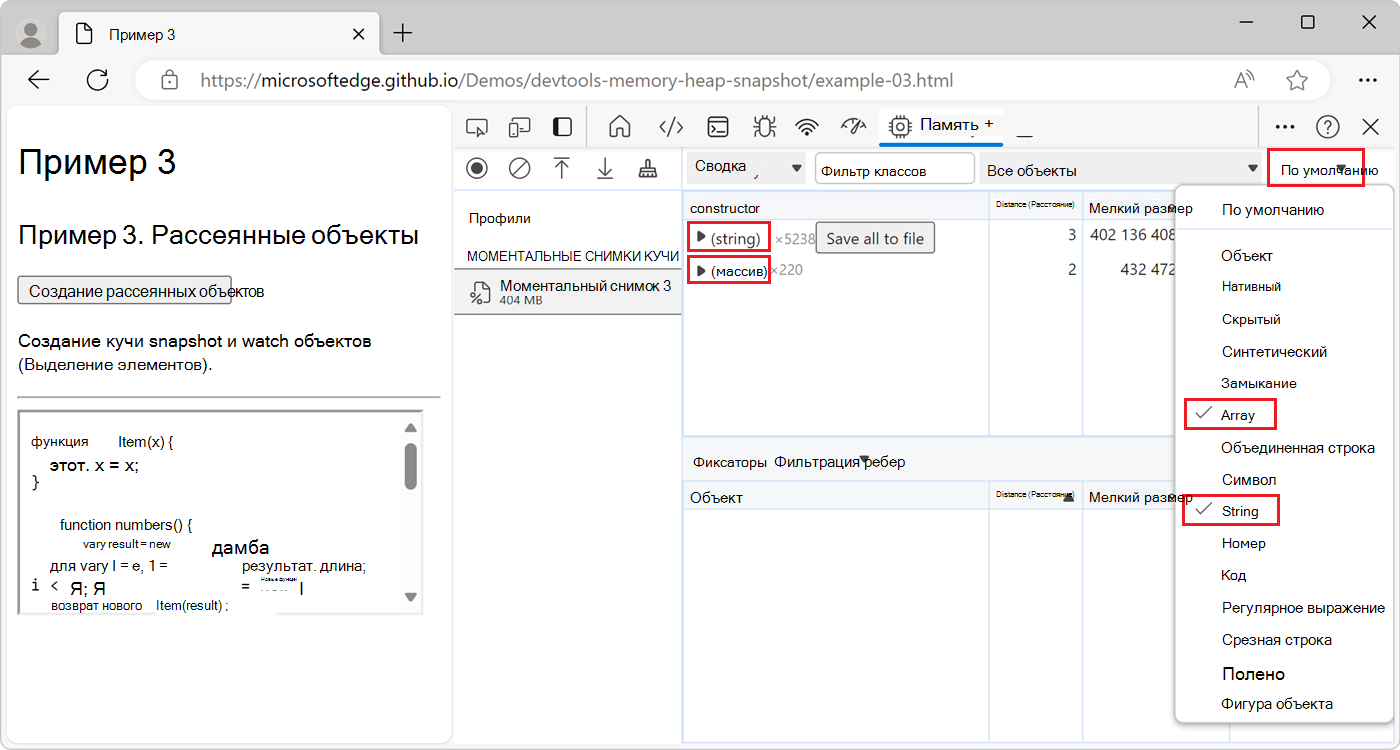Click the code box scrollbar thumb
This screenshot has width=1400, height=750.
(410, 466)
